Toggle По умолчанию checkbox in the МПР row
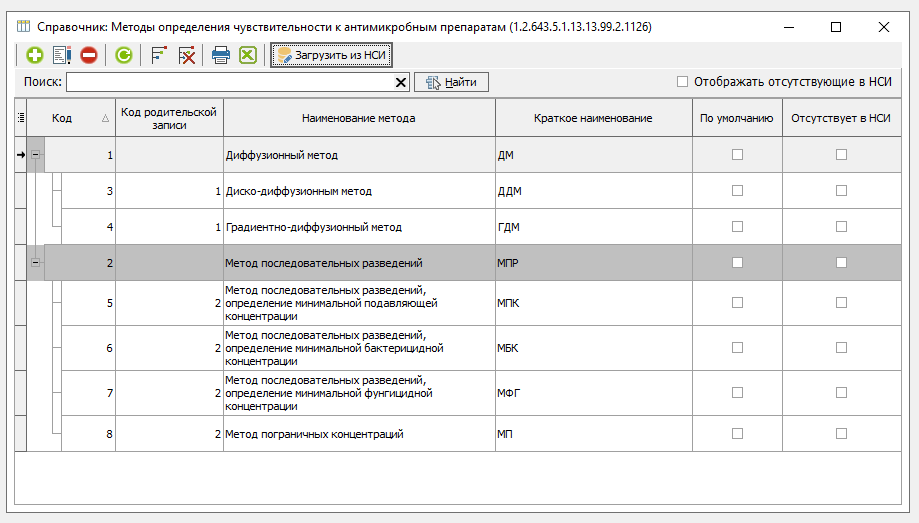 737,263
